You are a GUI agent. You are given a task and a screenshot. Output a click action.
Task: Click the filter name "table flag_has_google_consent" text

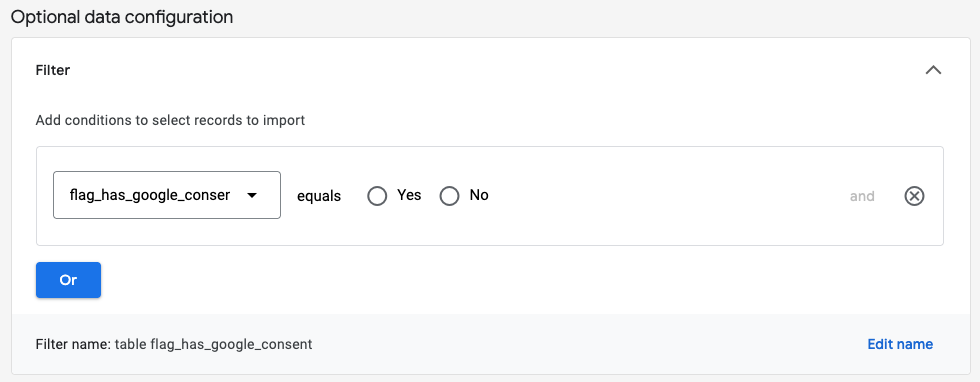coord(213,344)
